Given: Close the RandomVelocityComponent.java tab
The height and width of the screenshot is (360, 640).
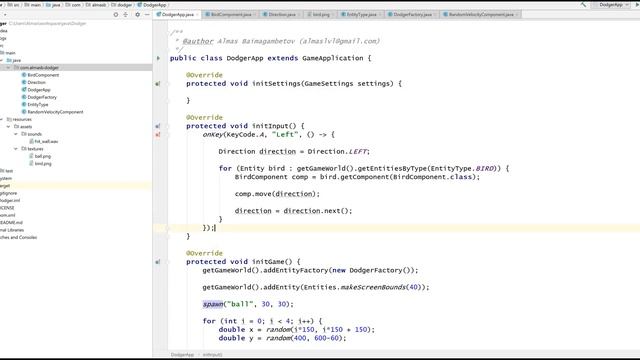Looking at the screenshot, I should [x=517, y=15].
